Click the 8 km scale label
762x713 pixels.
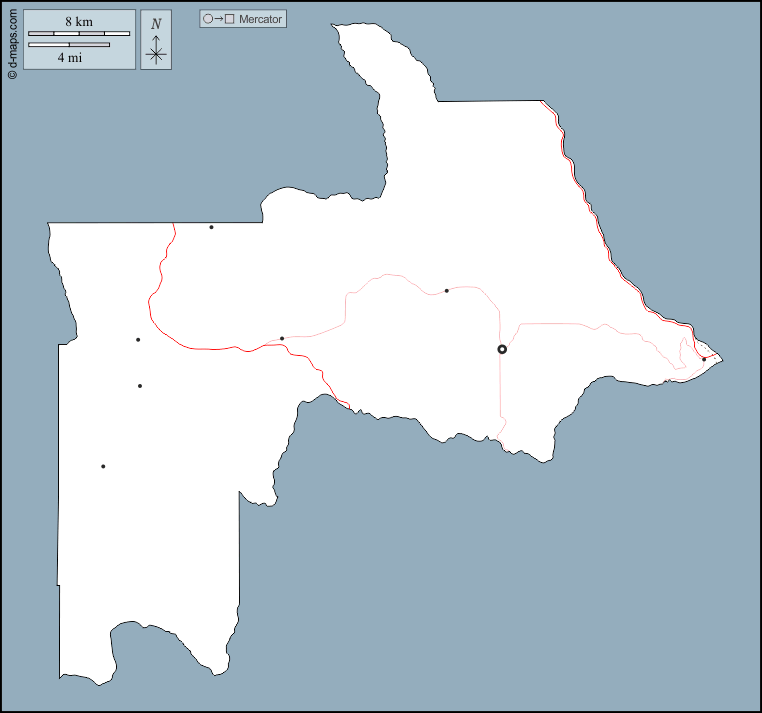79,21
